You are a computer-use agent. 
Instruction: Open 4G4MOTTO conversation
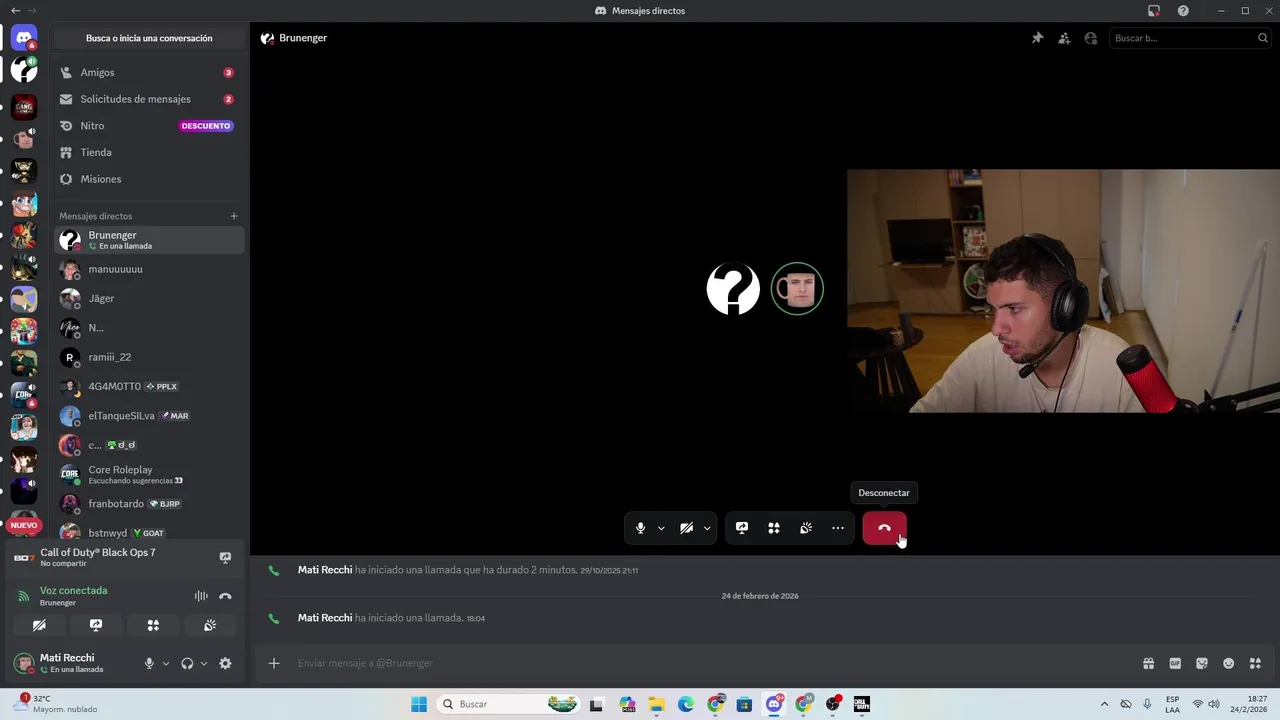(x=148, y=386)
